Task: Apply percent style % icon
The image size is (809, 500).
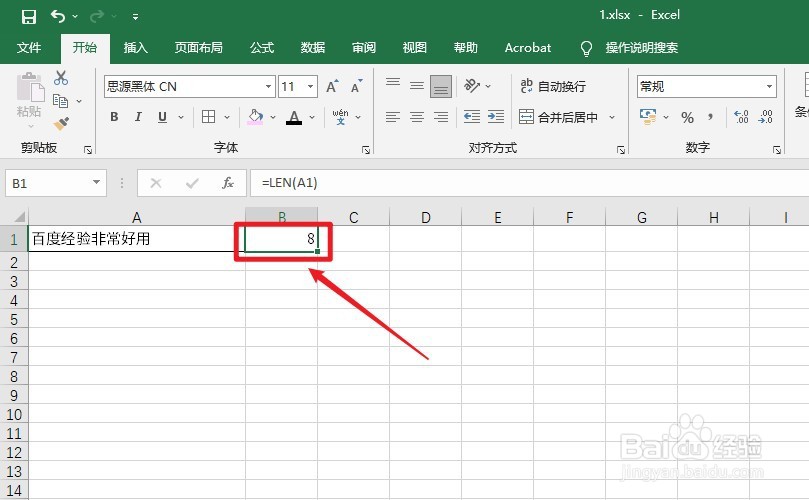Action: coord(687,118)
